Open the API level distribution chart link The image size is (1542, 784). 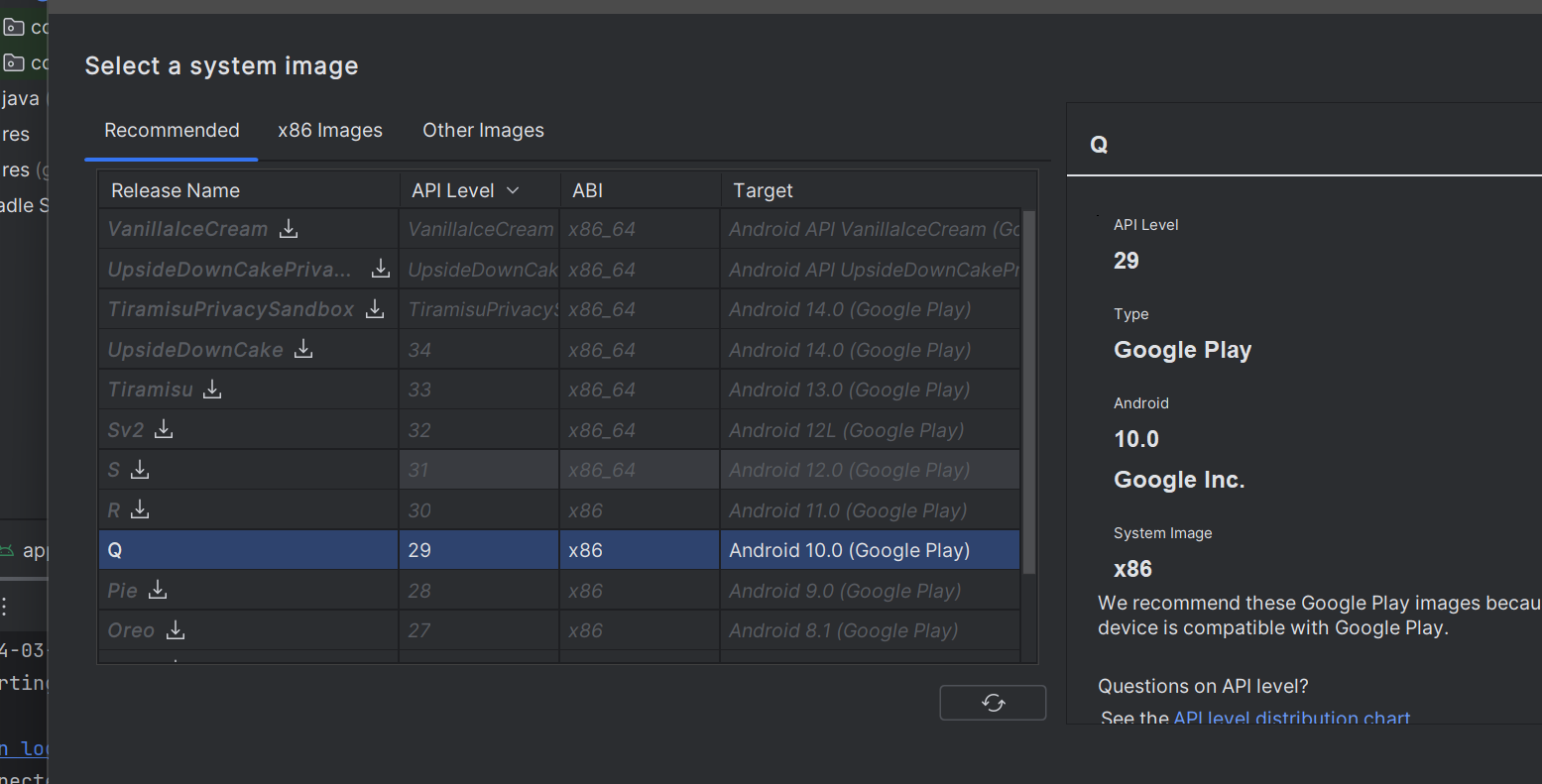pyautogui.click(x=1291, y=718)
